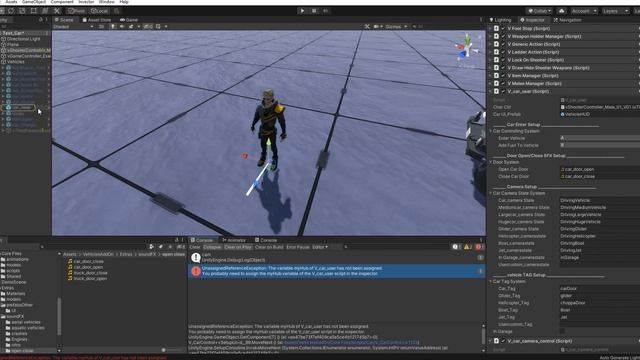Toggle scene effects with the effects icon
Screen dimensions: 640x360
click(131, 27)
